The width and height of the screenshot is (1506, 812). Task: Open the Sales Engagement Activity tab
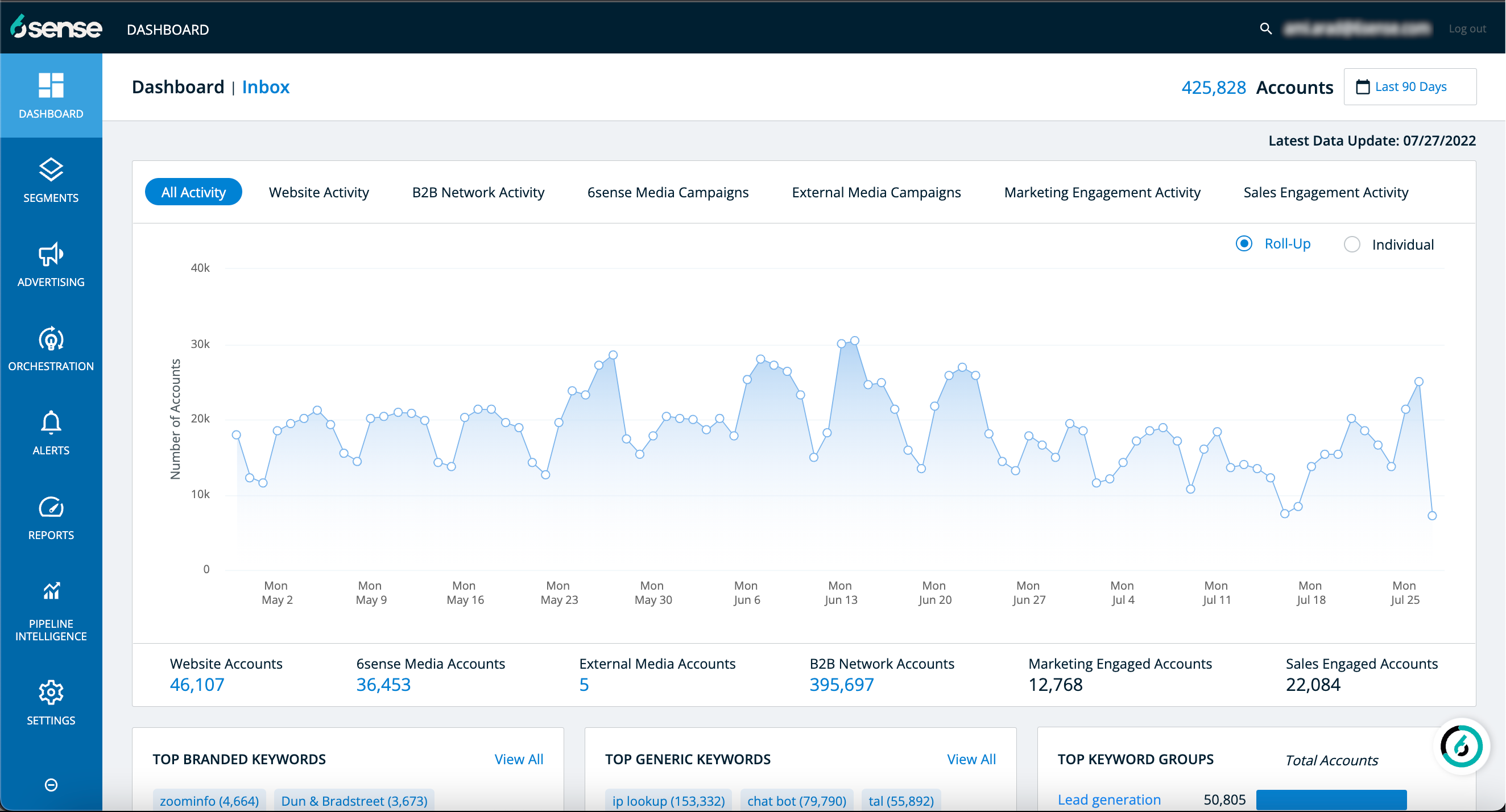(1326, 192)
